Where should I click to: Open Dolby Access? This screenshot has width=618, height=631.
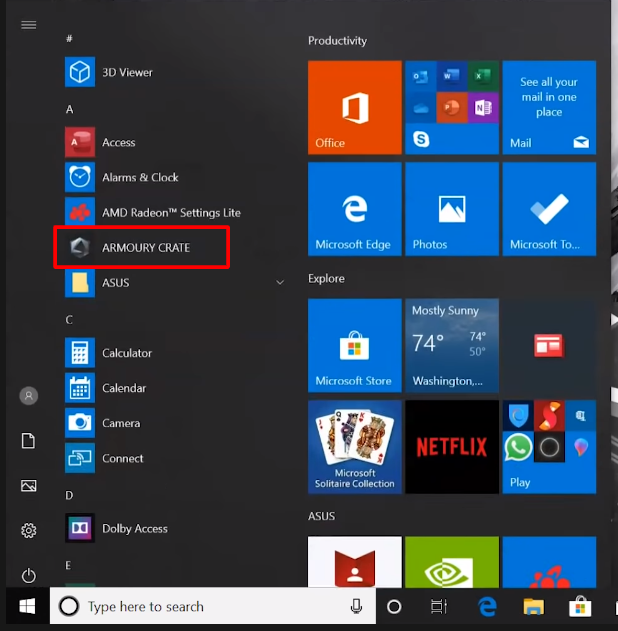tap(173, 528)
